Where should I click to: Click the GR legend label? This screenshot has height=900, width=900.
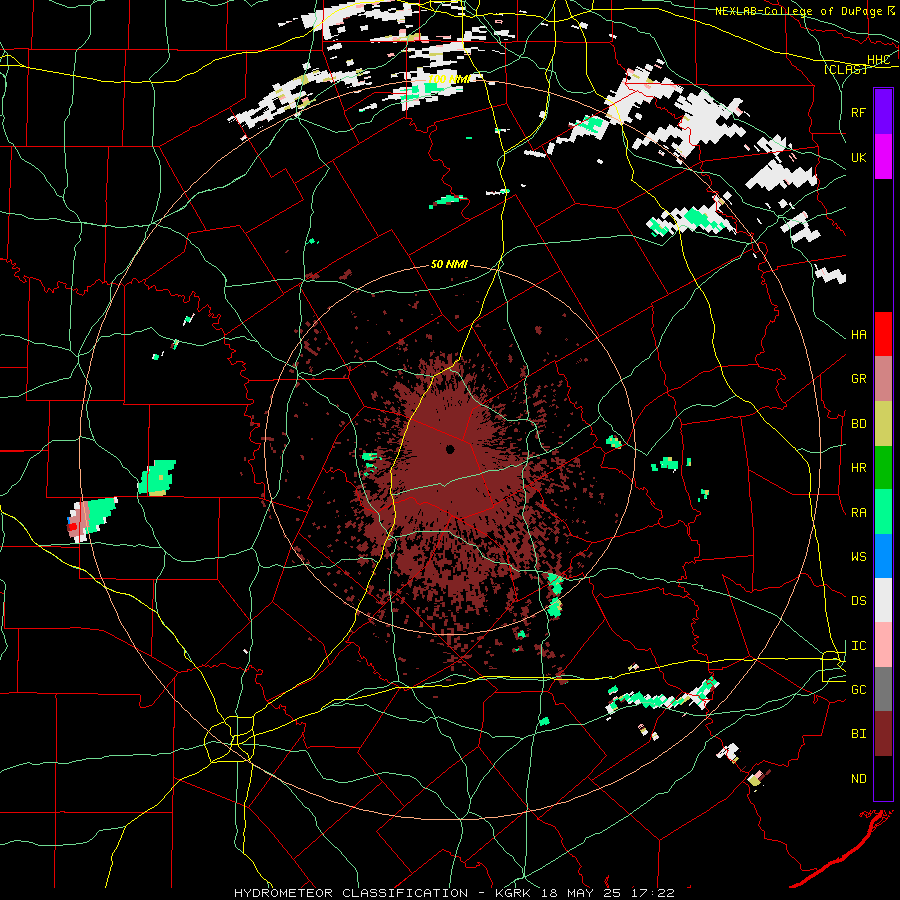coord(858,379)
